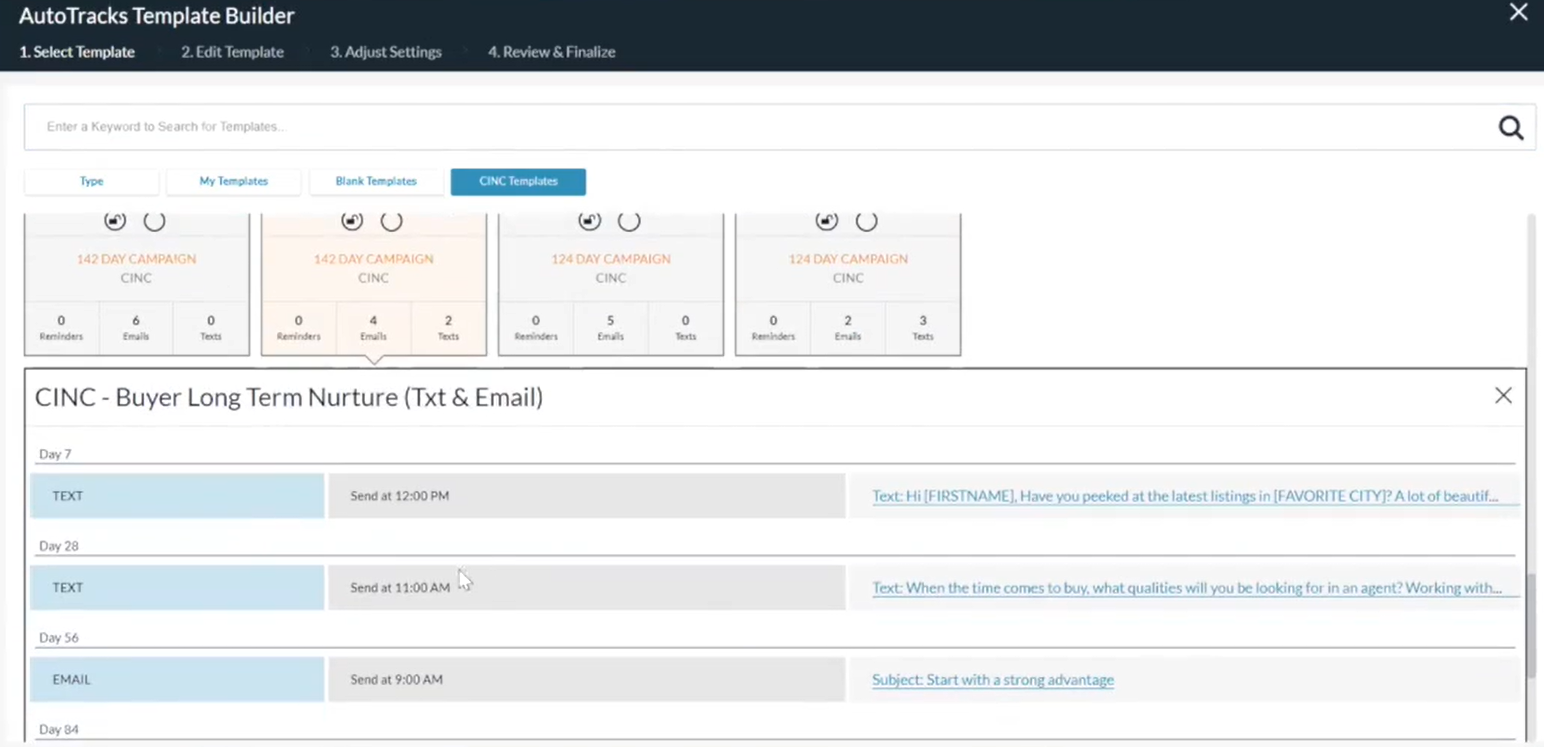The height and width of the screenshot is (747, 1544).
Task: Click the Day 28 label
Action: pos(58,546)
